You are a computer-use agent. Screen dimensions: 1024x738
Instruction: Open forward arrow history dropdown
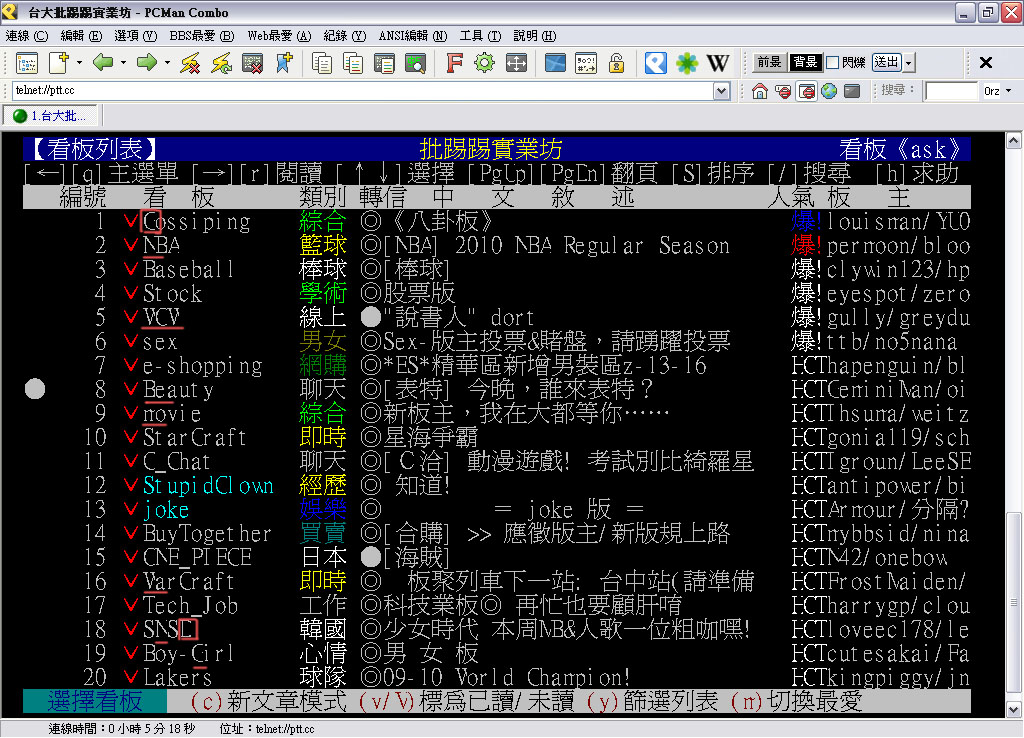(x=167, y=63)
